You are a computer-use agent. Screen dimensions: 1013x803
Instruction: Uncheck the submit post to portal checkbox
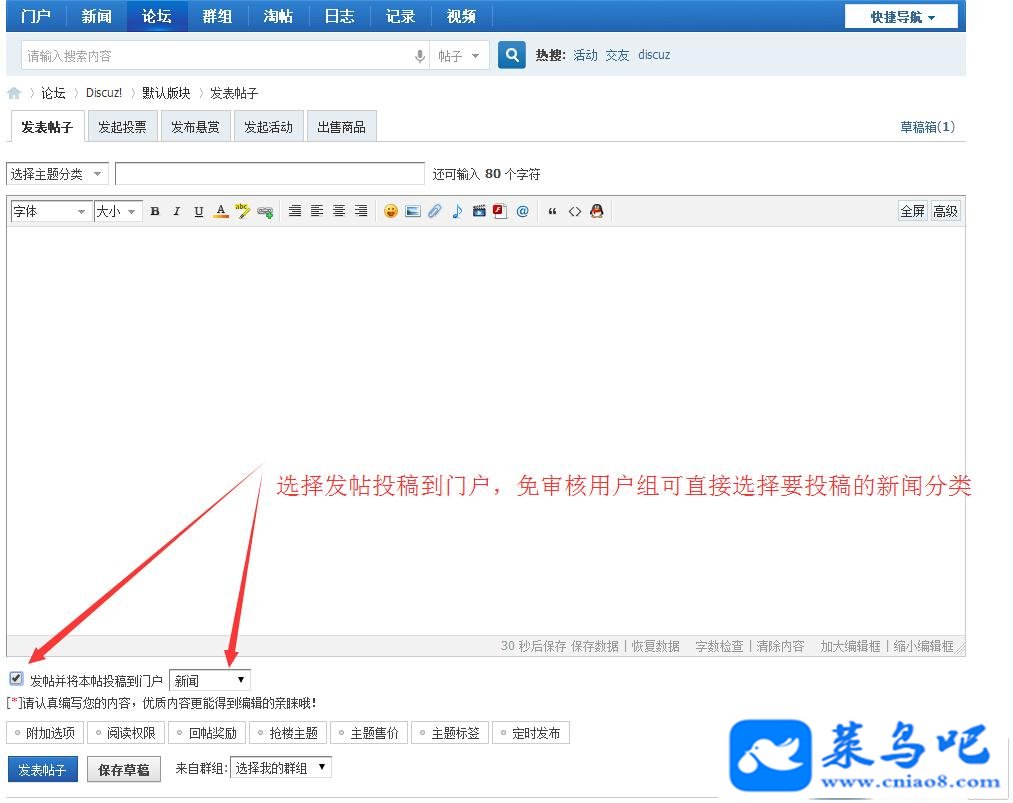point(16,678)
